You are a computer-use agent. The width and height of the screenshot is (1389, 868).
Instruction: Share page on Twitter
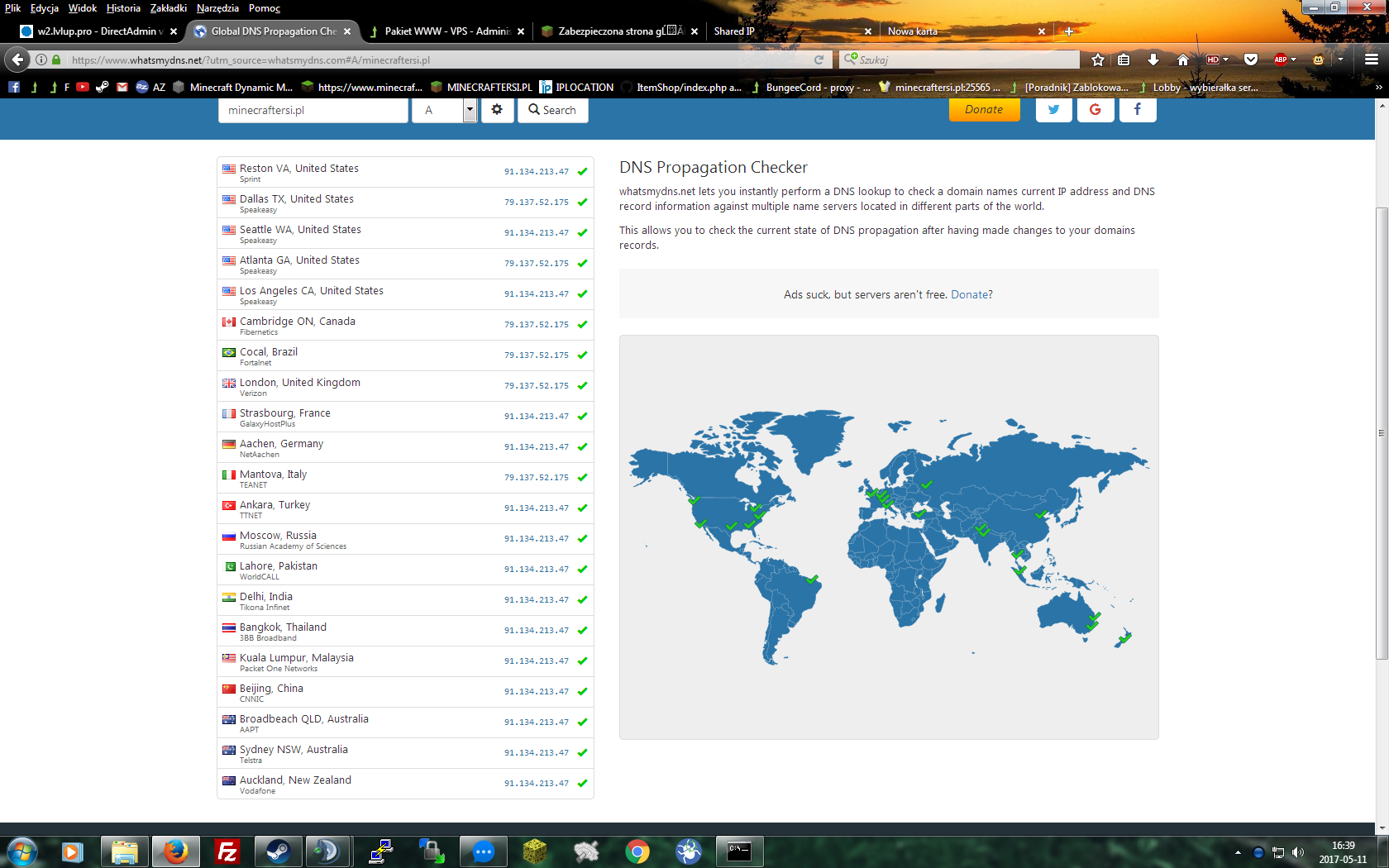1053,110
